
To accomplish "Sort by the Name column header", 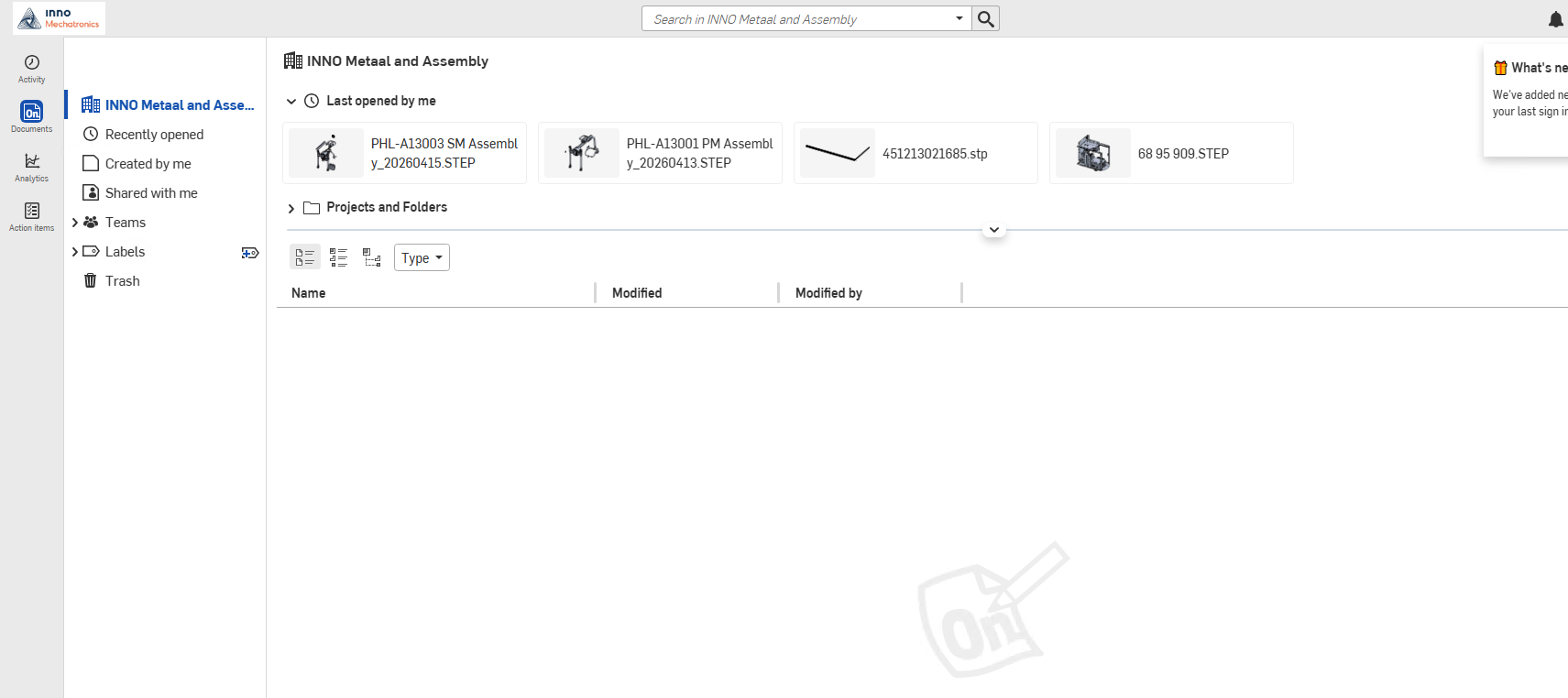I will [309, 293].
